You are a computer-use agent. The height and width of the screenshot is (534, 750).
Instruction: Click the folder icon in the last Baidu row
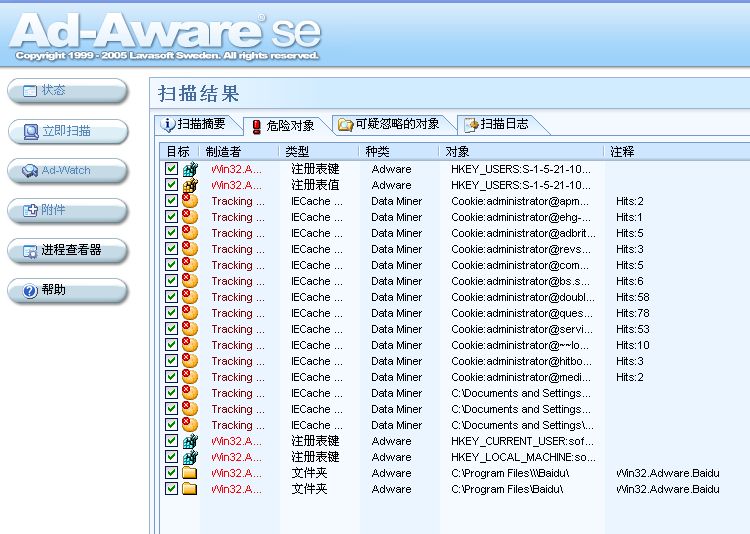[x=190, y=489]
